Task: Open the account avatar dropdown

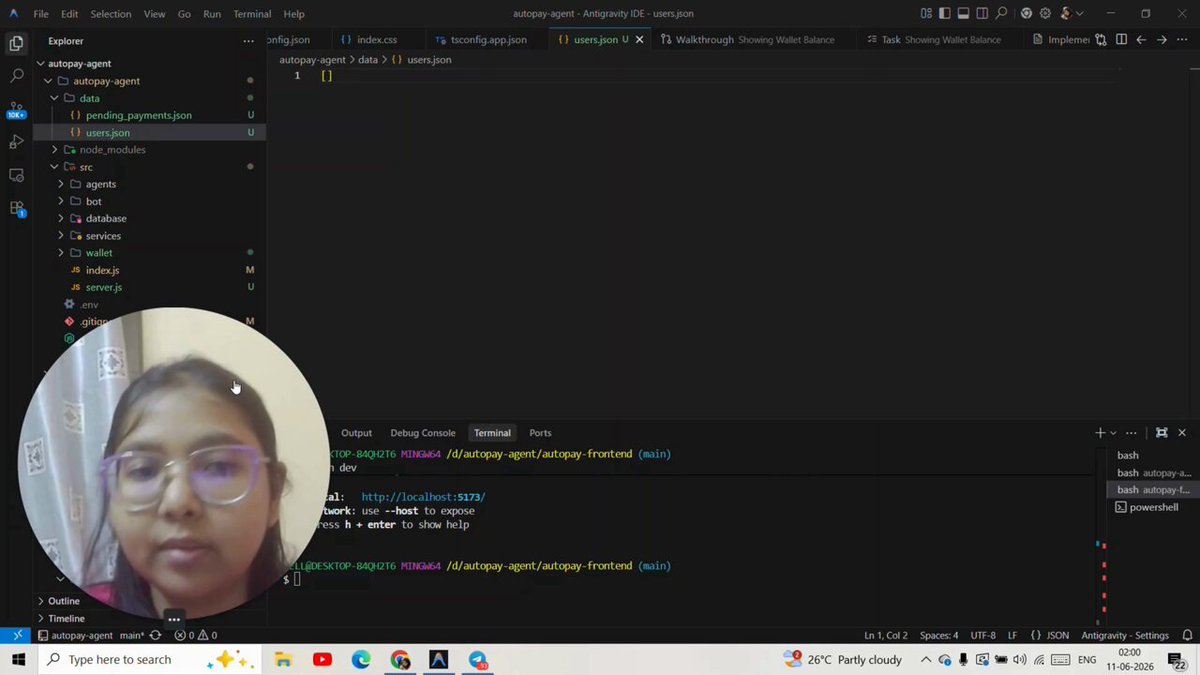Action: click(1070, 14)
